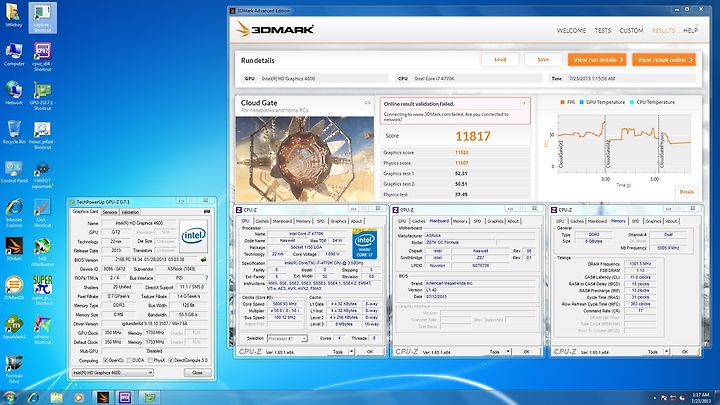Open the Tools dropdown arrow in the Mainboard CPU-Z window
The image size is (720, 405).
[508, 352]
